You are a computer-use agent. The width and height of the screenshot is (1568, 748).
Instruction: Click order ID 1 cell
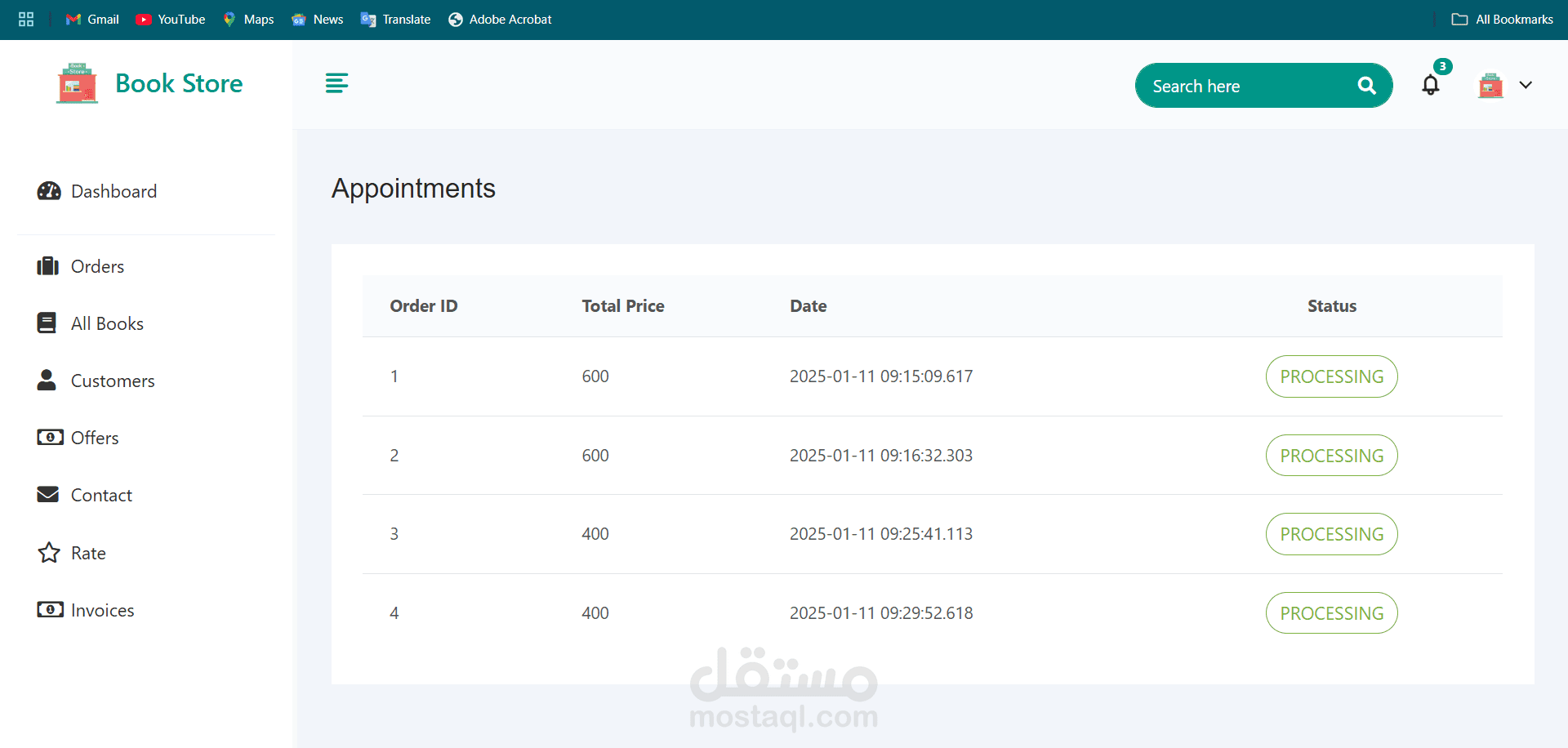click(x=394, y=376)
